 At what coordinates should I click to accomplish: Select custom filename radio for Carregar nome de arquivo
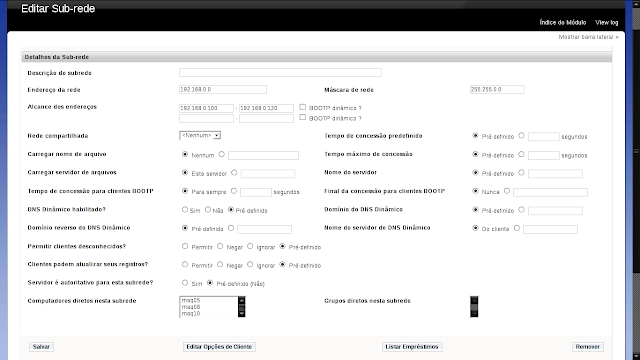click(222, 154)
